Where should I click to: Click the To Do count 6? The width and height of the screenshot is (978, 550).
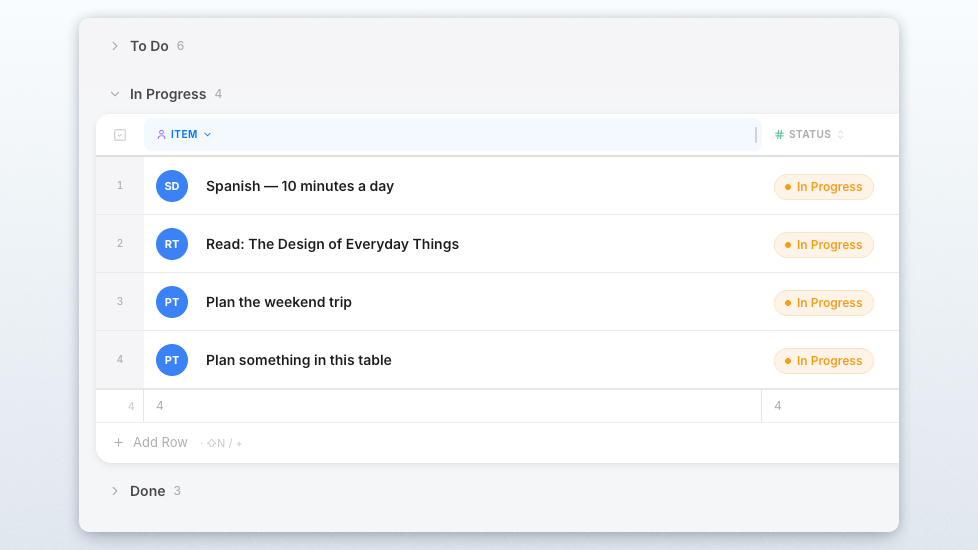180,46
